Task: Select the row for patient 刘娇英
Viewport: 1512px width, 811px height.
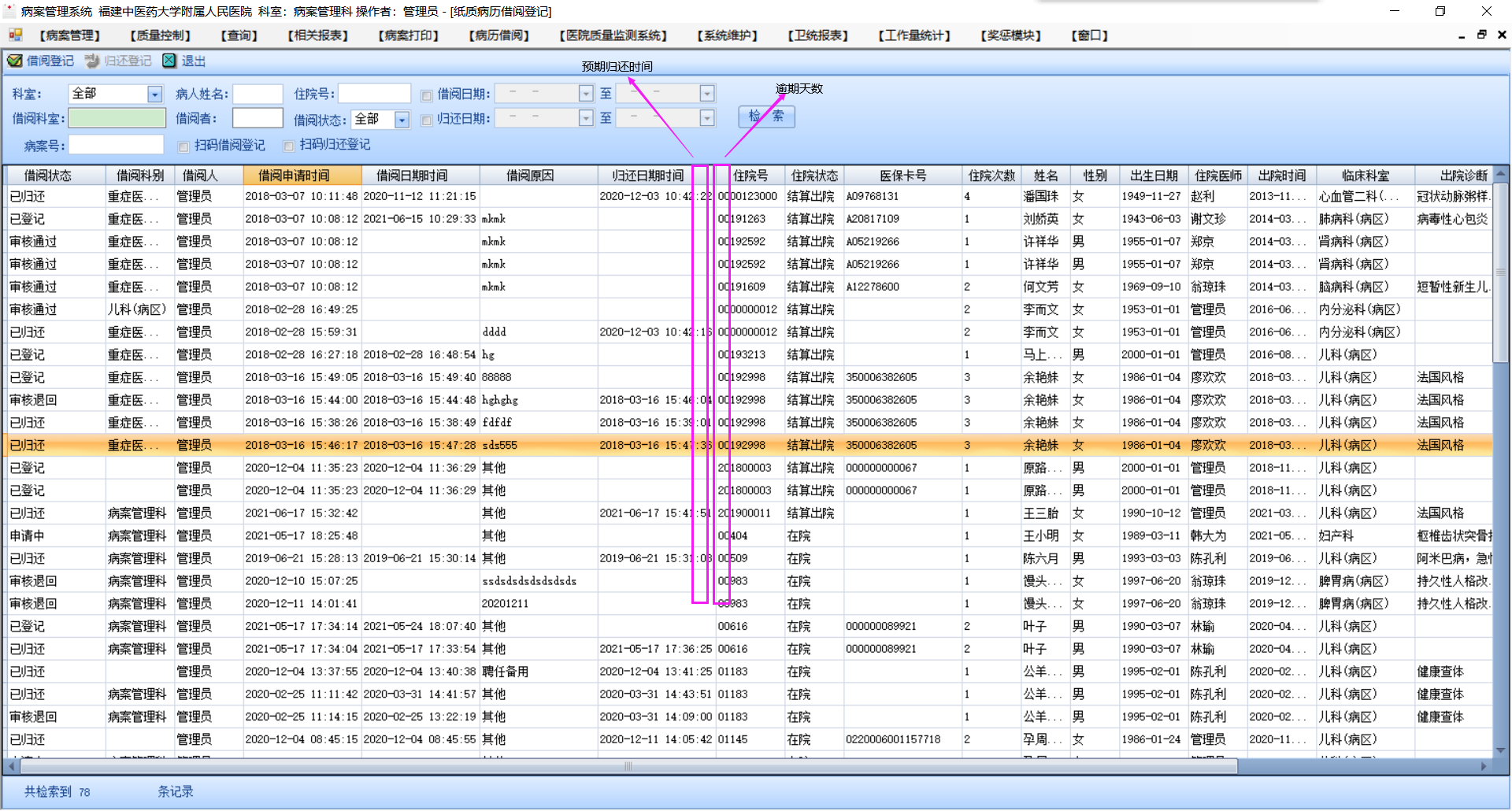Action: point(748,219)
